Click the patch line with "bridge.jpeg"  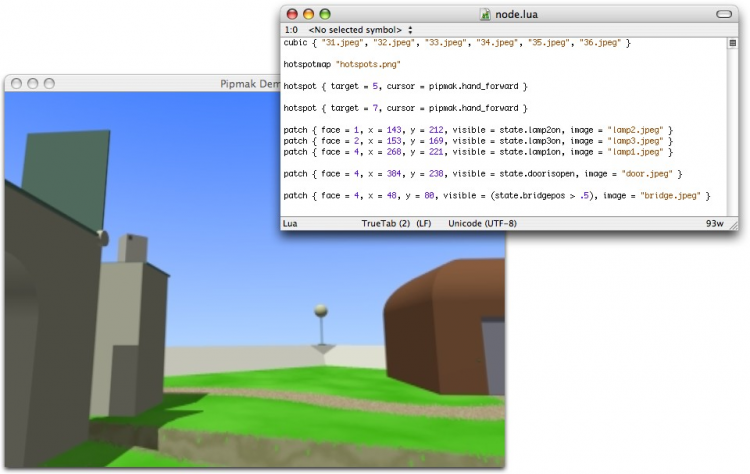pos(496,196)
